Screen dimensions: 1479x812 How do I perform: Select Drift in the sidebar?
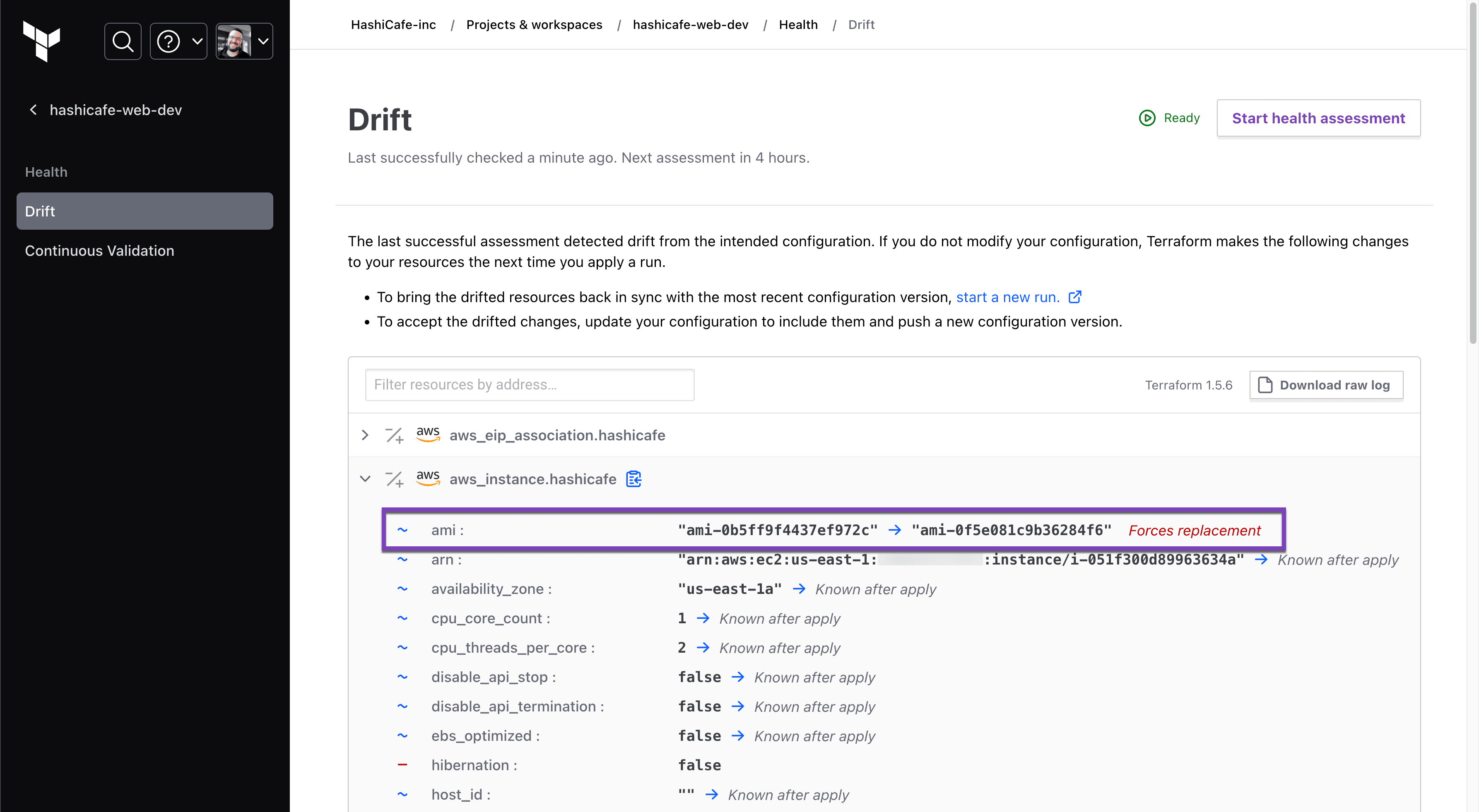tap(145, 211)
